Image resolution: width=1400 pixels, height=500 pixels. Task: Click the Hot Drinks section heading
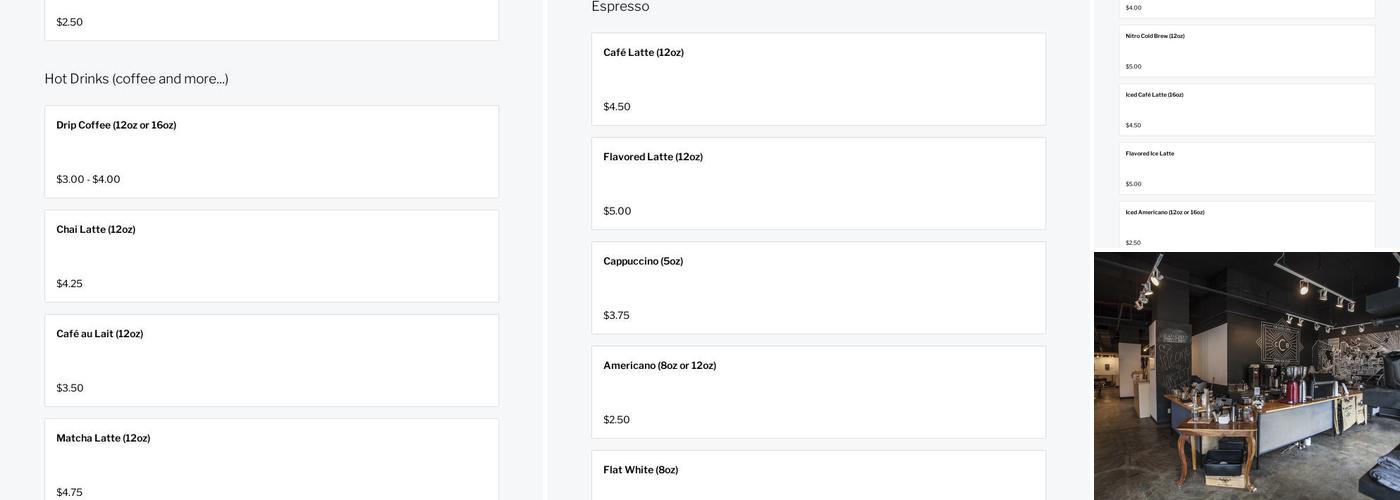[x=136, y=79]
